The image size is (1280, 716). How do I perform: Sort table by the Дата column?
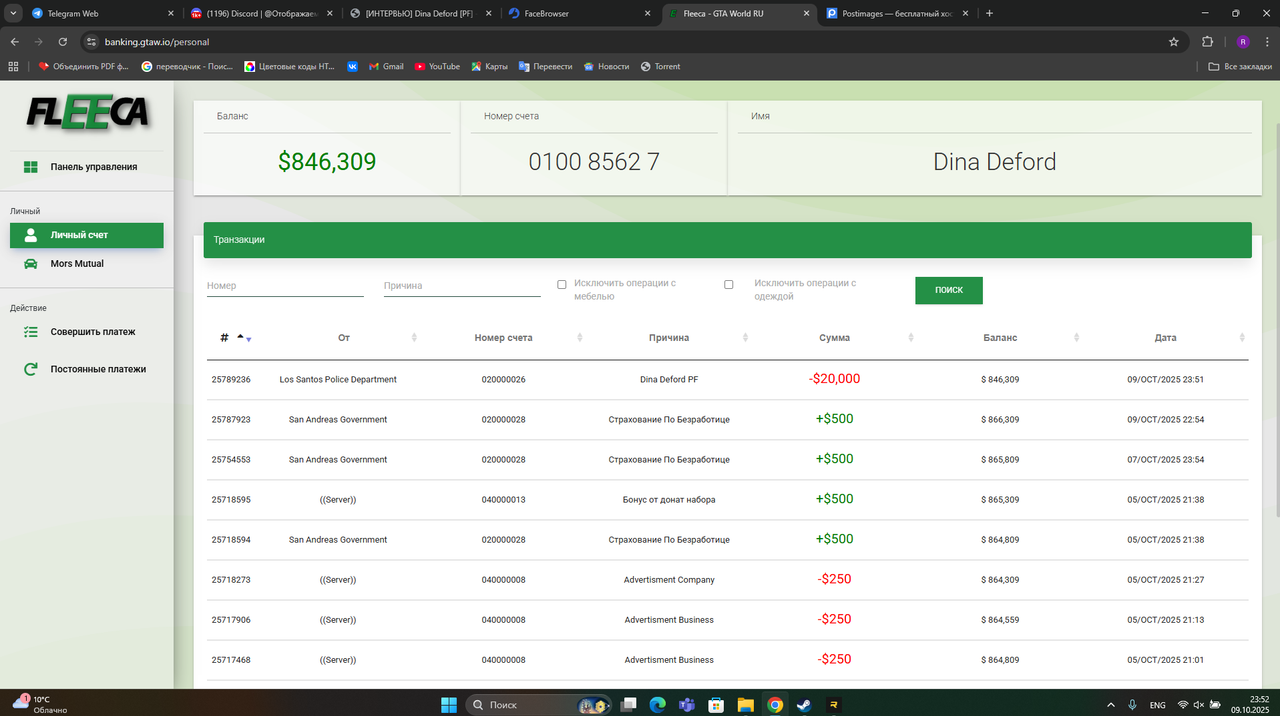[x=1166, y=338]
